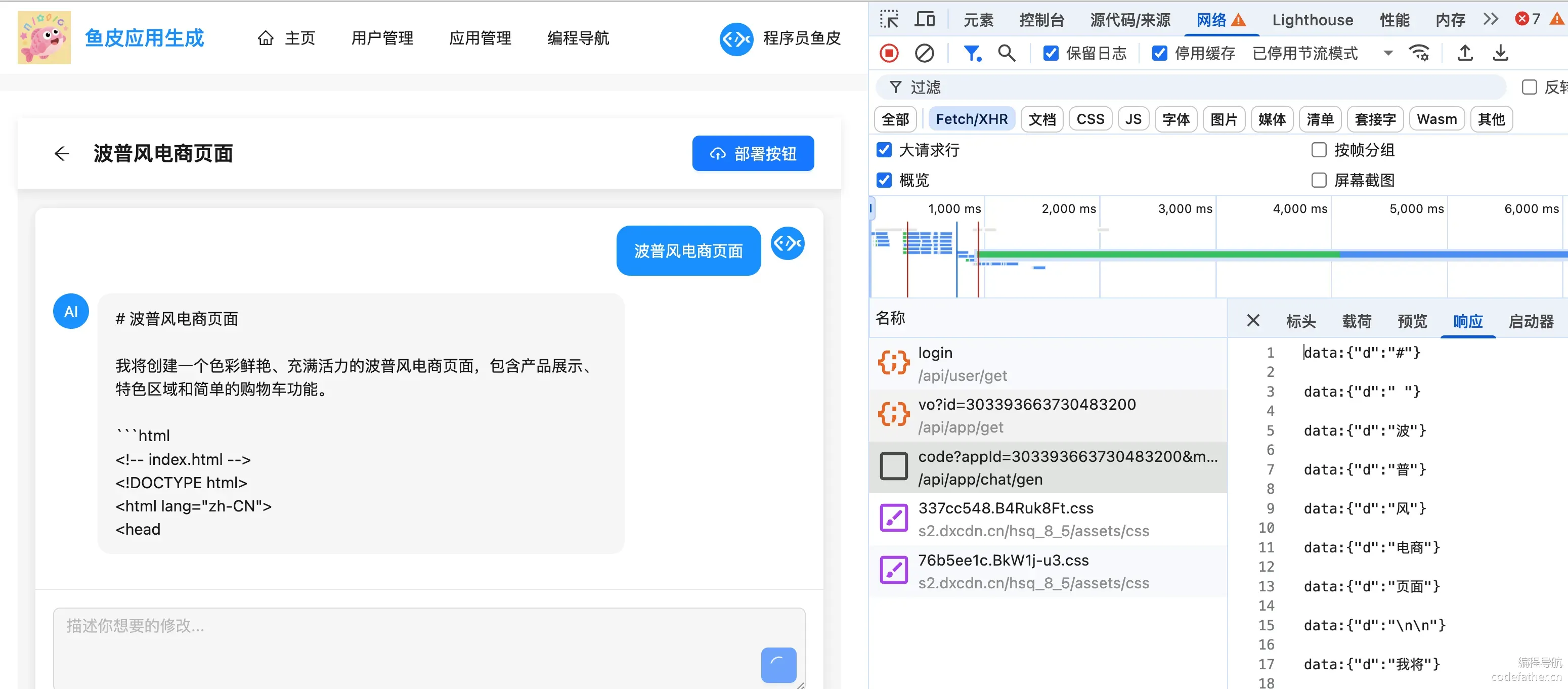The image size is (1568, 689).
Task: Open the 预览 request detail tab
Action: pyautogui.click(x=1412, y=321)
